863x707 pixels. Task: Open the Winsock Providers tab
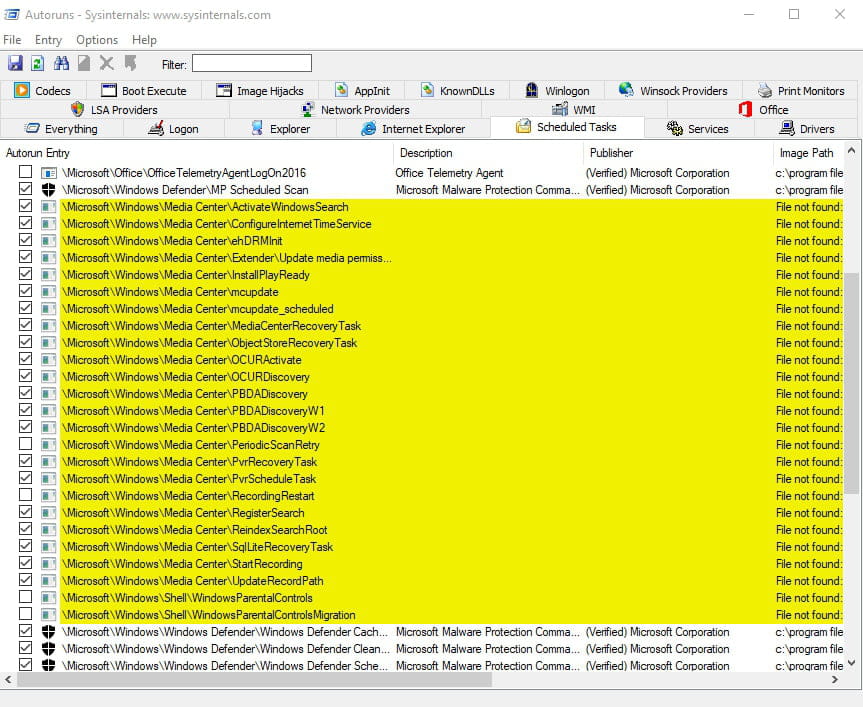tap(673, 91)
